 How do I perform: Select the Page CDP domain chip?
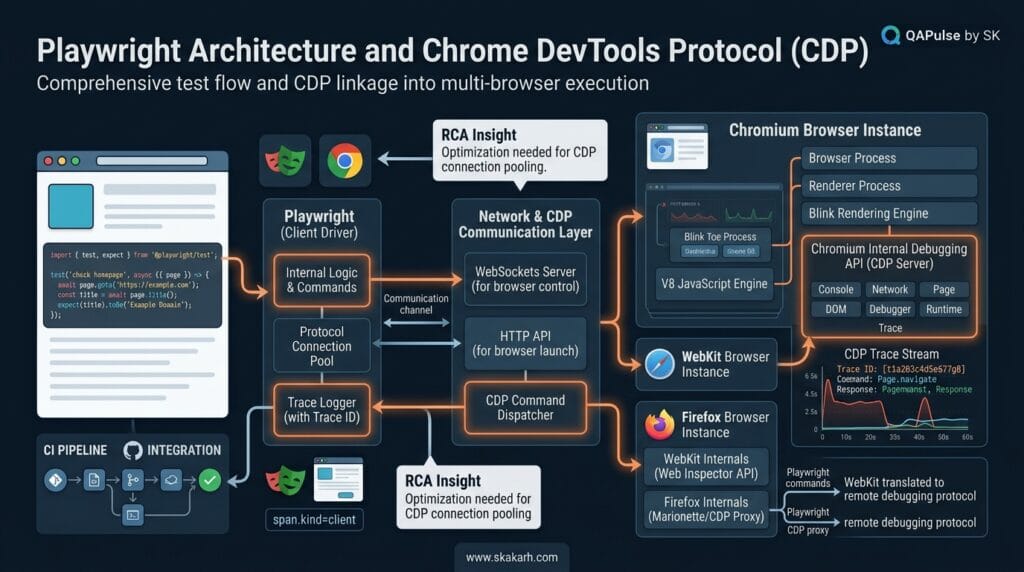coord(944,289)
